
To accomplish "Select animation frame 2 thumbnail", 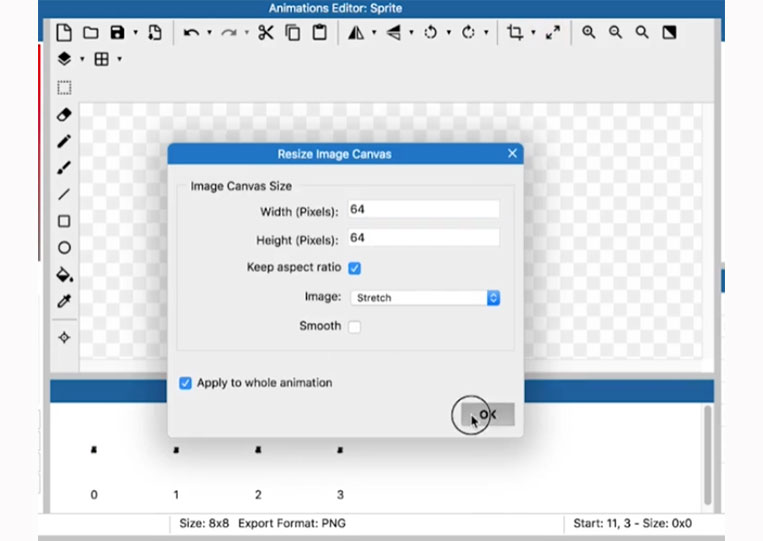I will [258, 450].
